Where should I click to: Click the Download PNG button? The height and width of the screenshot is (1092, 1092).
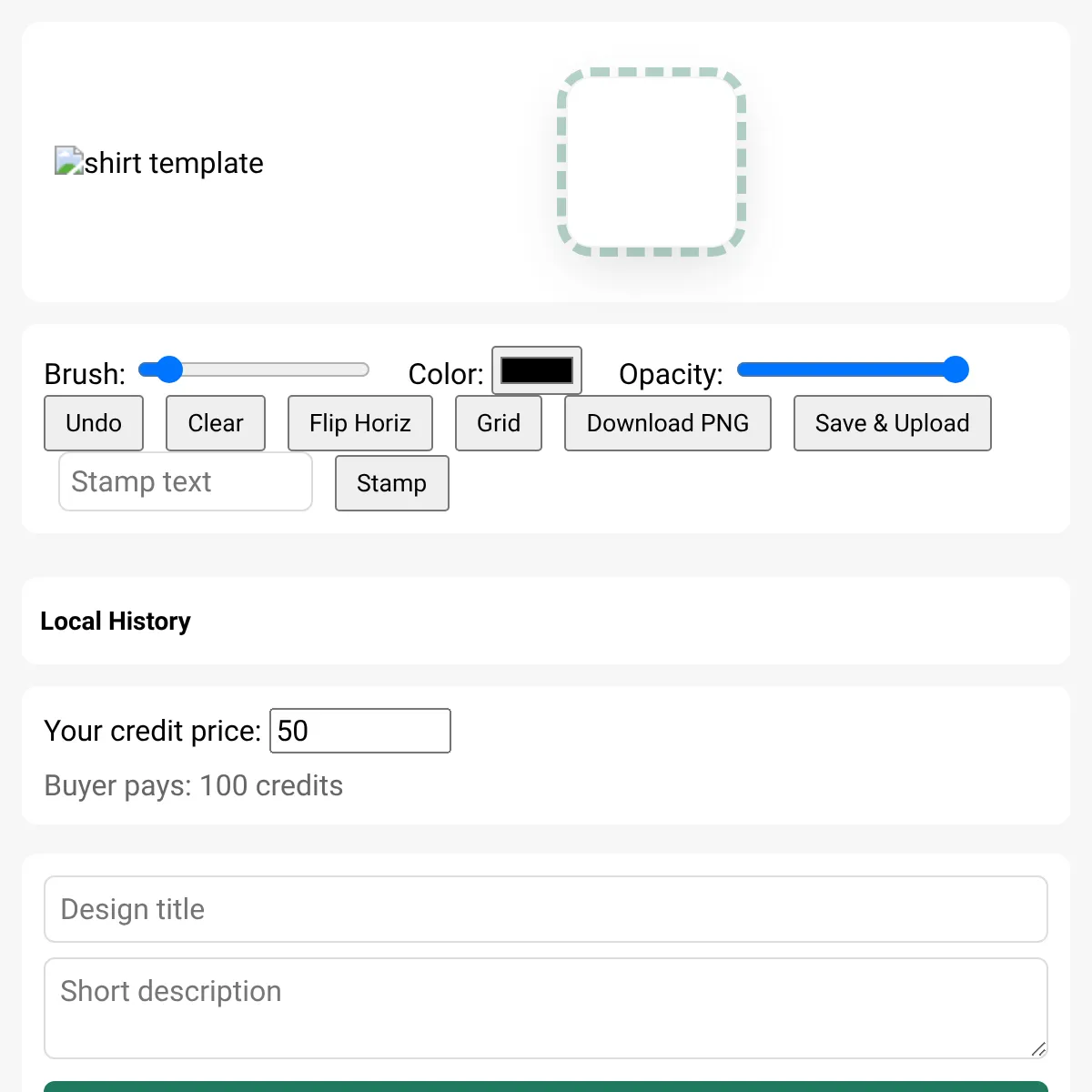point(667,423)
